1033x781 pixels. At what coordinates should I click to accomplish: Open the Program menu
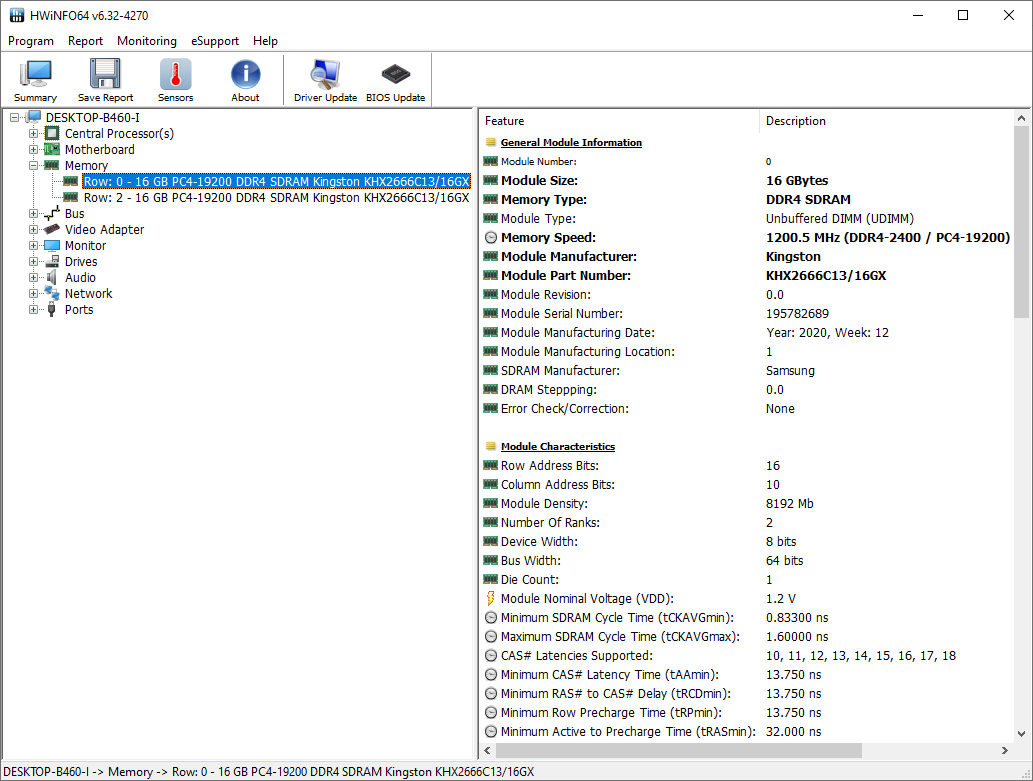31,41
